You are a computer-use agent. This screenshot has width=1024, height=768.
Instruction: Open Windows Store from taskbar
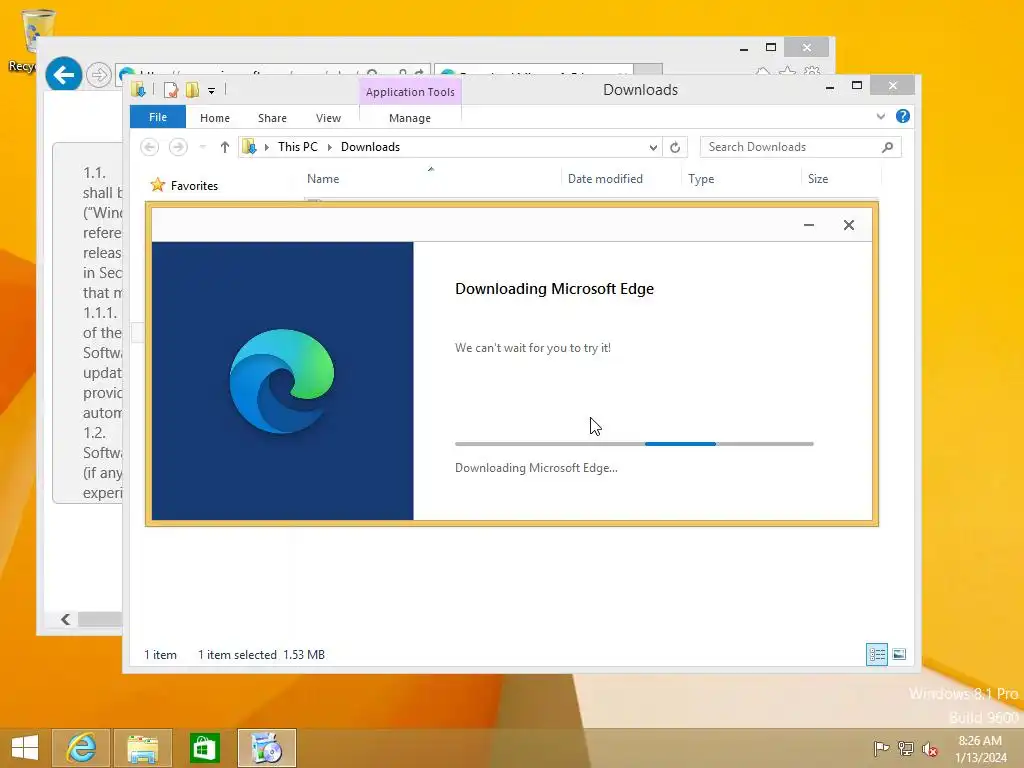pyautogui.click(x=204, y=748)
